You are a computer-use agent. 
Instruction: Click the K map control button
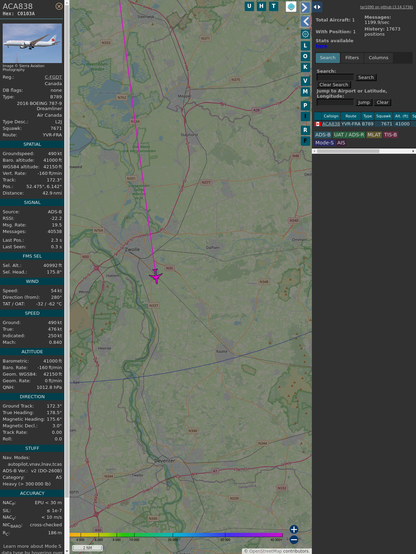click(305, 67)
